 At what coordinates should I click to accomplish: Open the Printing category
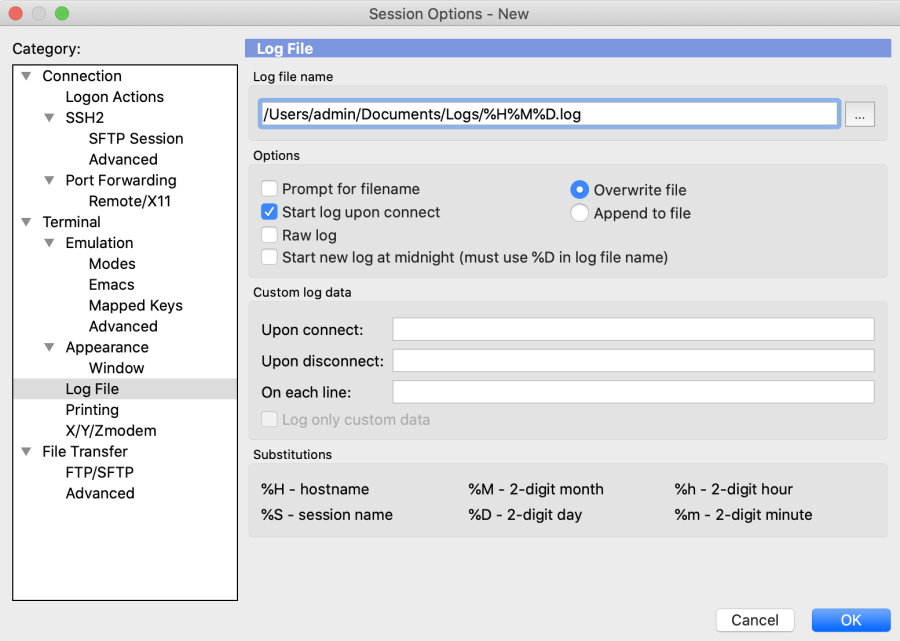tap(92, 410)
